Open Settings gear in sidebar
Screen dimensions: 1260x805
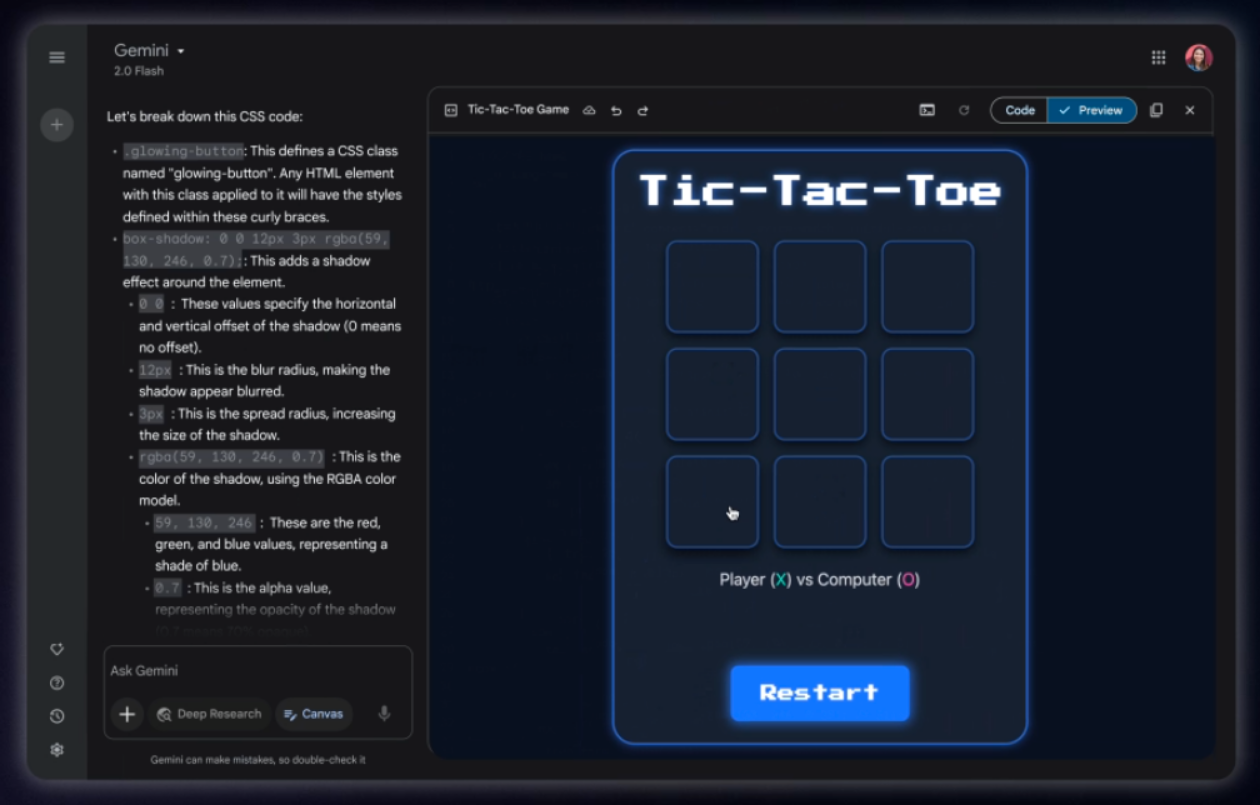click(x=57, y=750)
